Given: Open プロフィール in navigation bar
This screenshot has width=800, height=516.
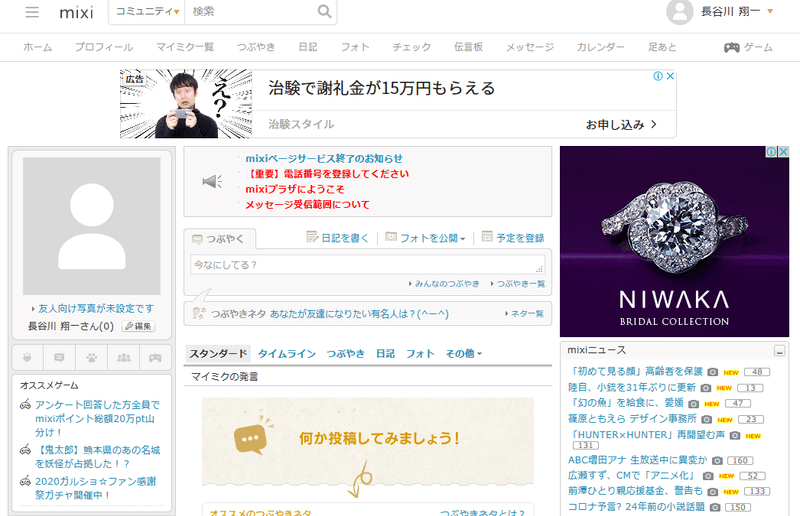Looking at the screenshot, I should (x=104, y=47).
